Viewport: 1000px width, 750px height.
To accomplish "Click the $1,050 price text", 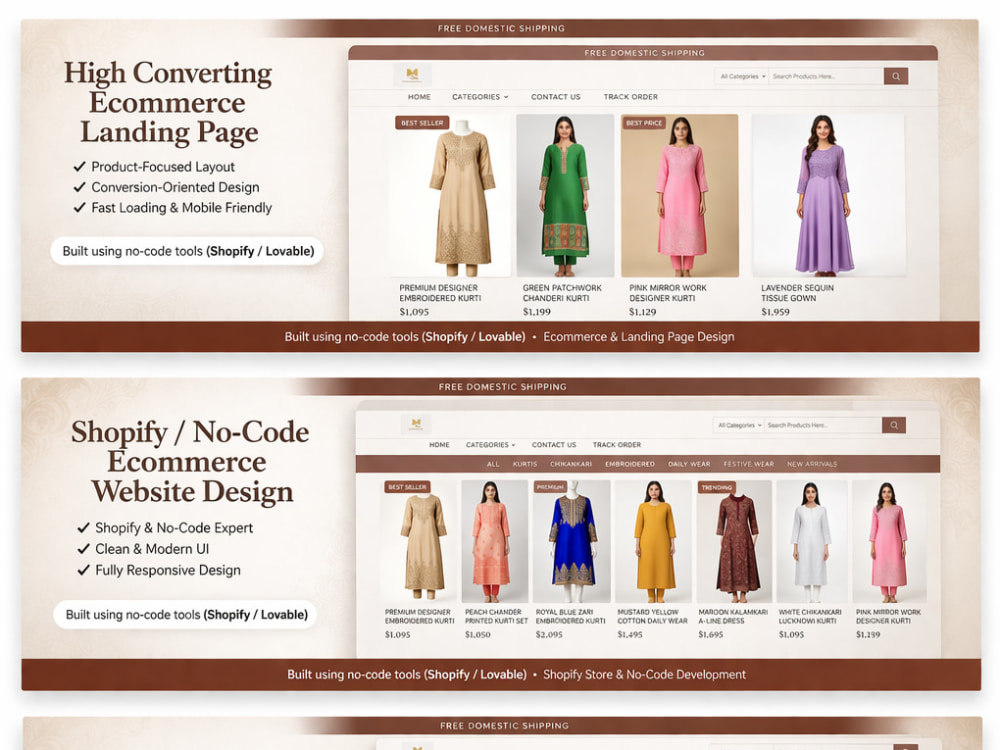I will pyautogui.click(x=478, y=635).
